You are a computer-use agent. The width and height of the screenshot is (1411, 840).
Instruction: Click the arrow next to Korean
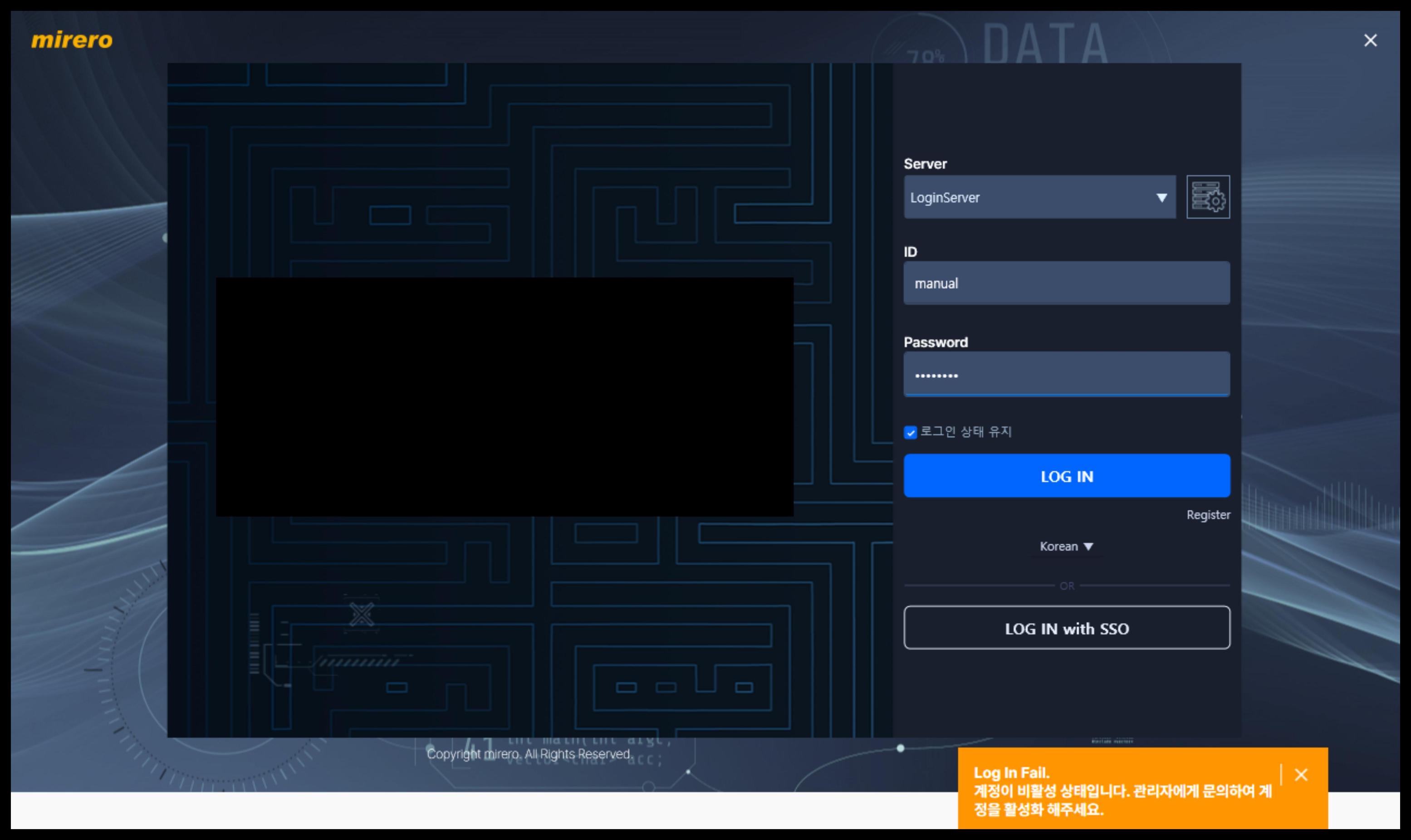pyautogui.click(x=1088, y=547)
